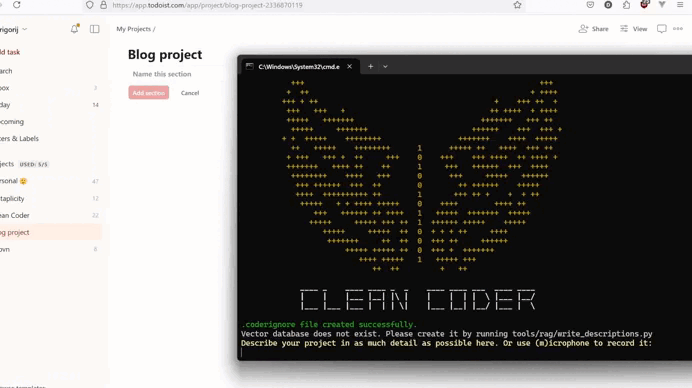Open the shield tracking protection icon
The height and width of the screenshot is (388, 692).
pyautogui.click(x=90, y=5)
